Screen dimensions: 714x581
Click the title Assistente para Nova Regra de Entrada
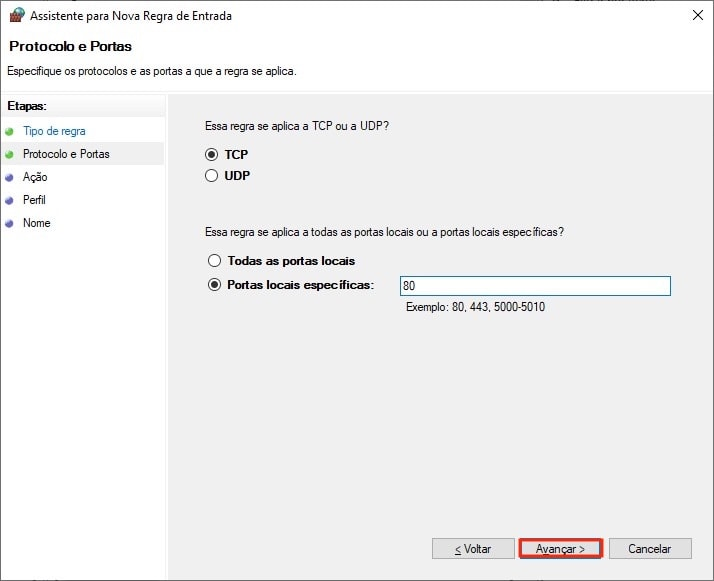point(131,16)
